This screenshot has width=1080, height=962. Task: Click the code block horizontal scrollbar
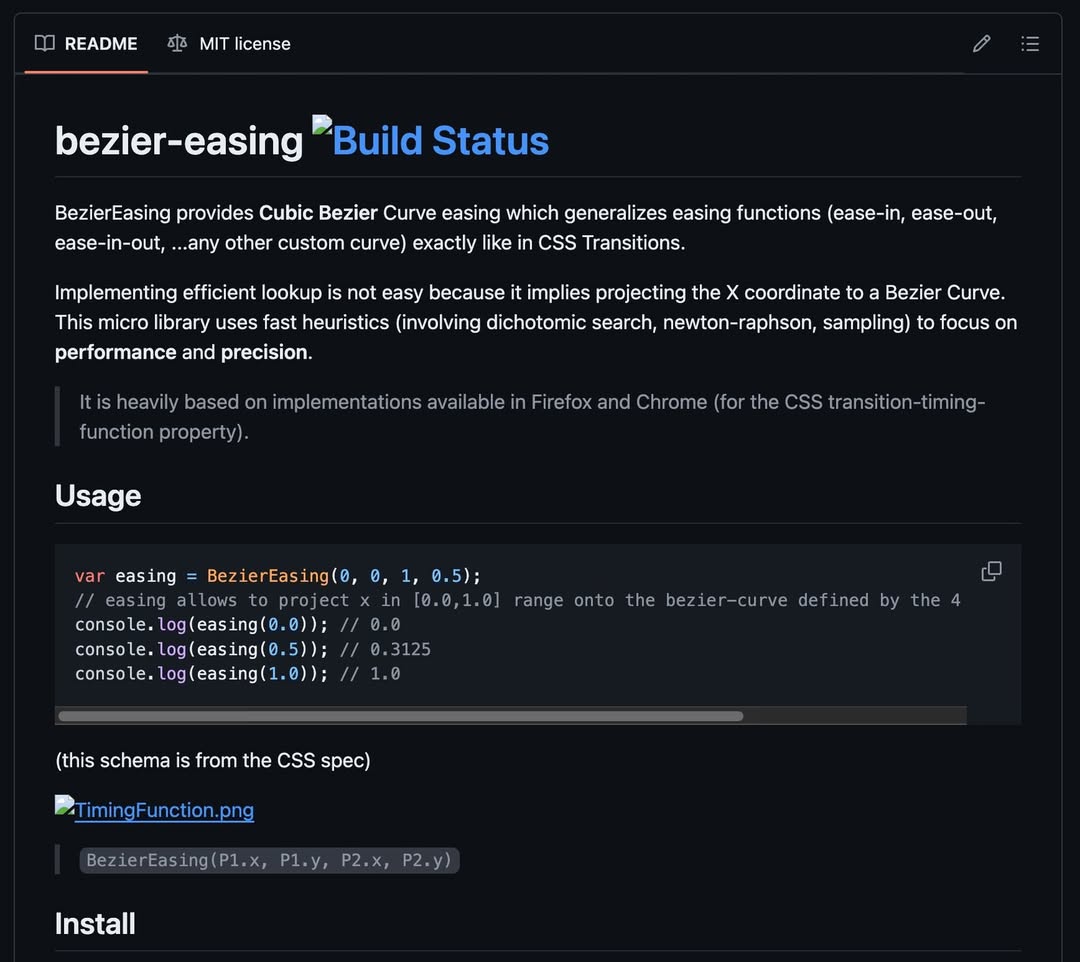(400, 716)
